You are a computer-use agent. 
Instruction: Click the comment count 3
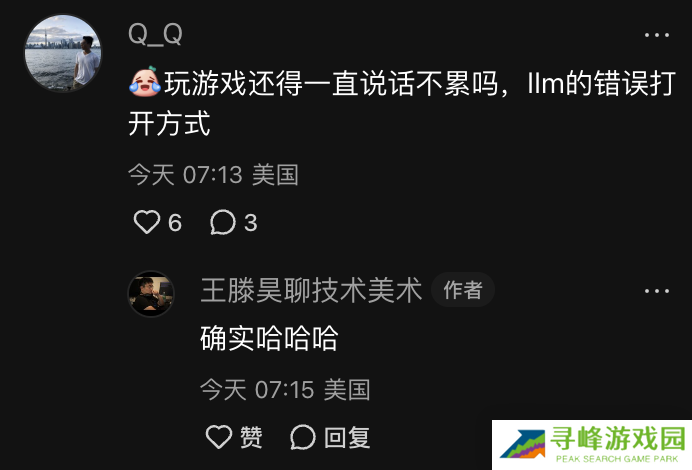(x=251, y=222)
